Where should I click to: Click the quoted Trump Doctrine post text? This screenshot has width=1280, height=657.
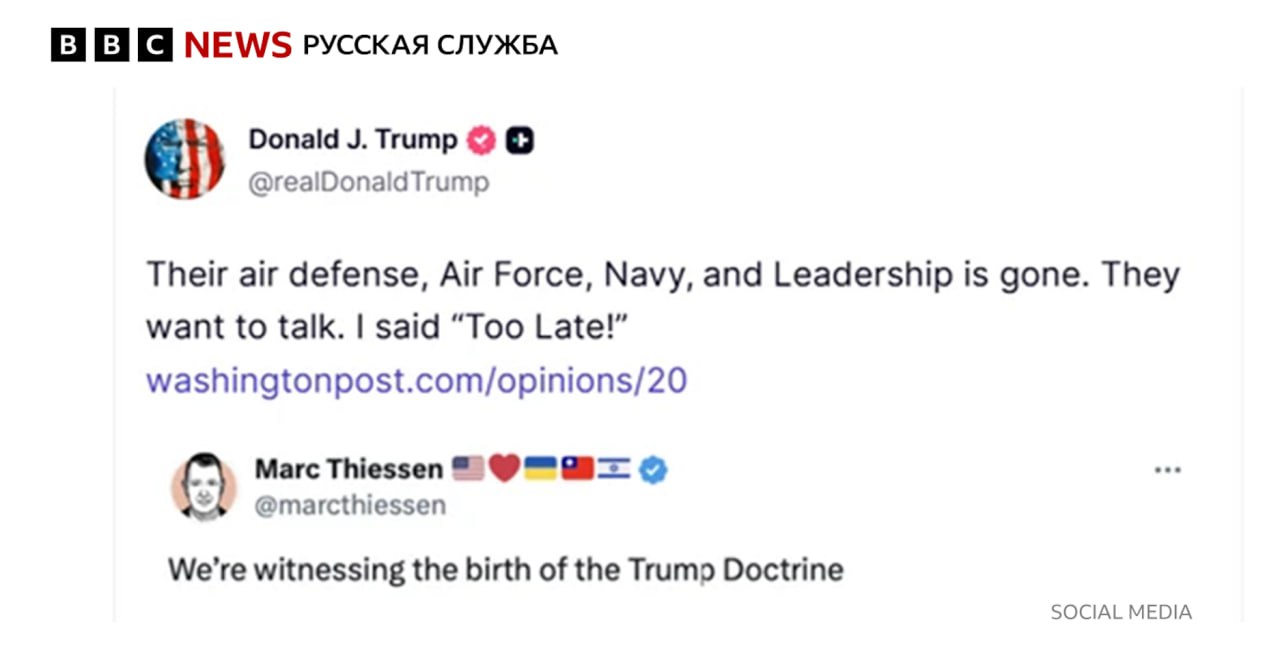point(505,570)
